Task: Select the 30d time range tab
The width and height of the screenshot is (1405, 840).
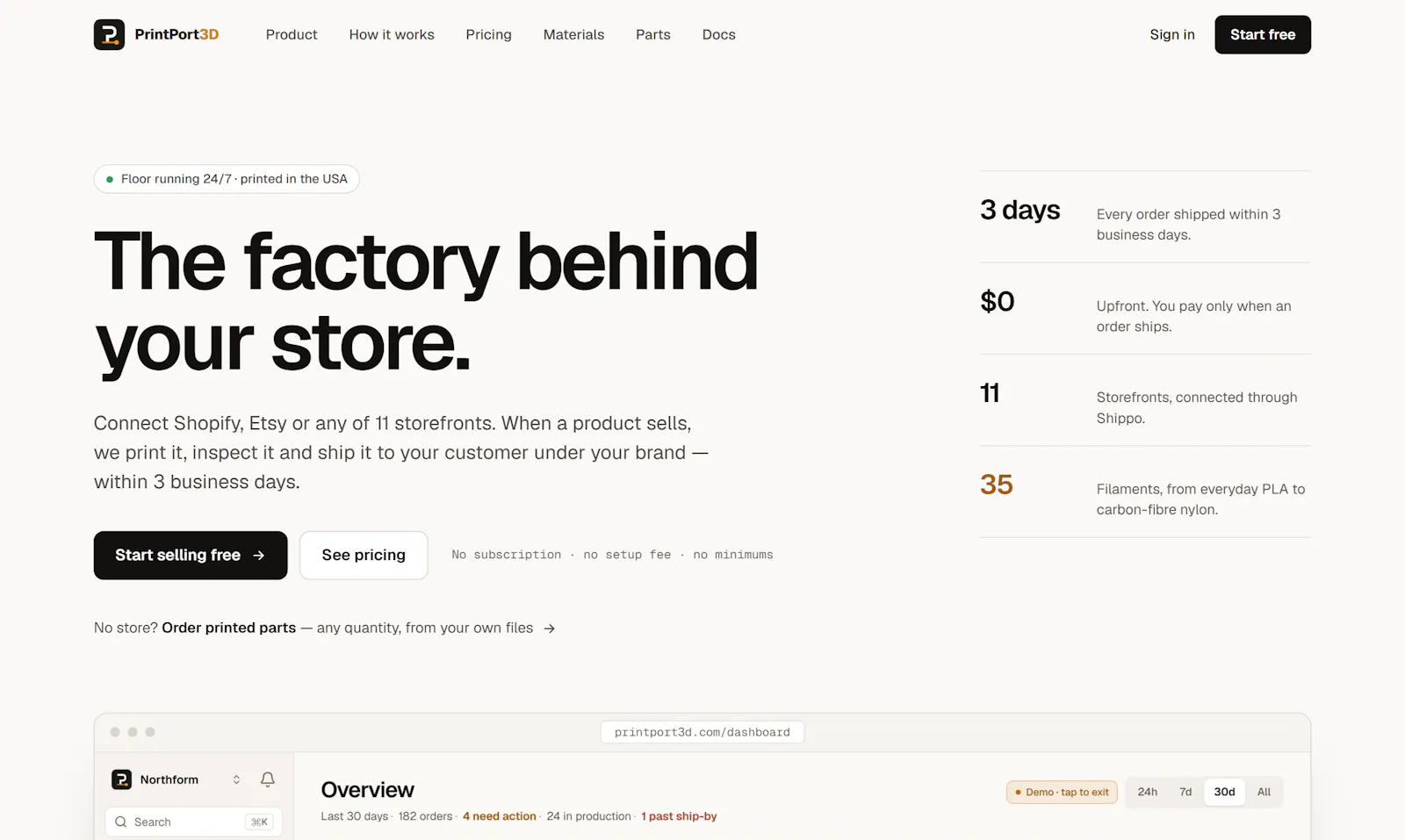Action: [x=1224, y=792]
